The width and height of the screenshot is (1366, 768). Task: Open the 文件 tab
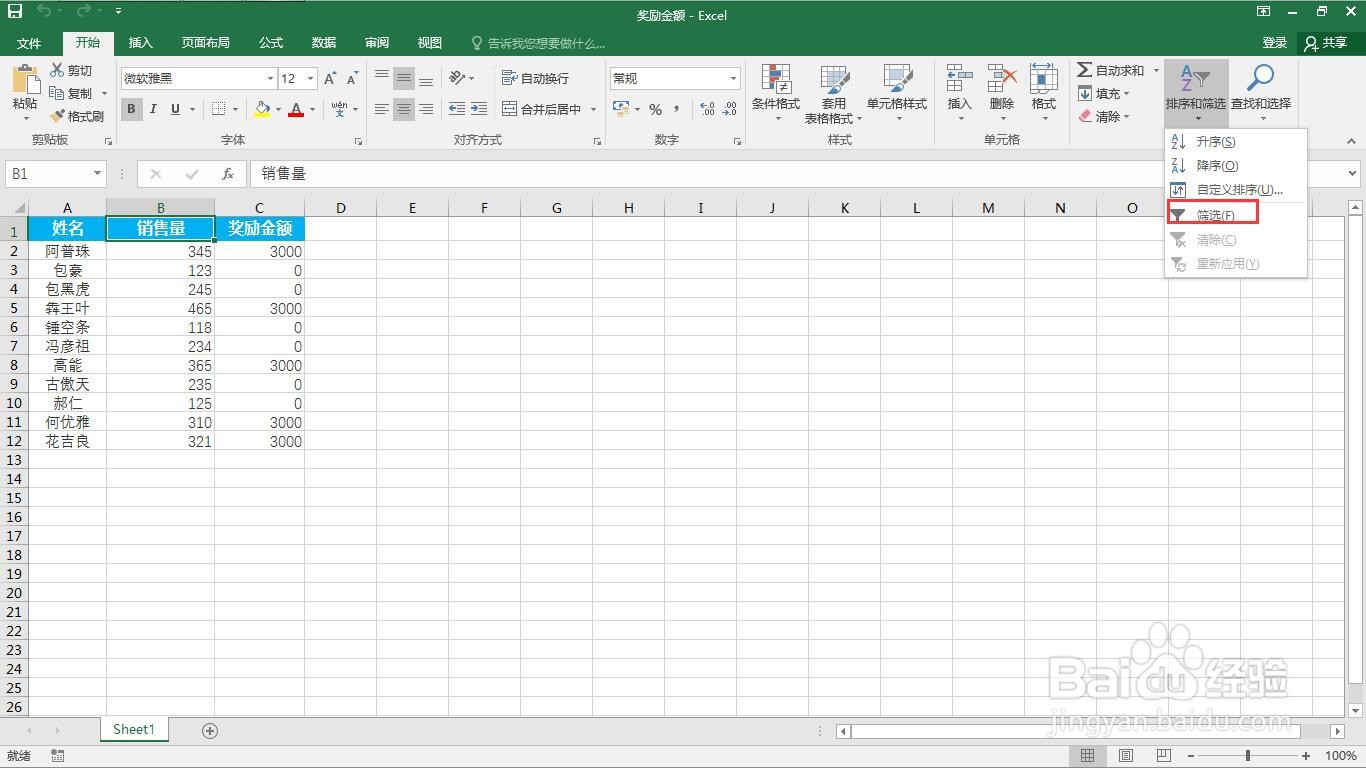[x=29, y=43]
